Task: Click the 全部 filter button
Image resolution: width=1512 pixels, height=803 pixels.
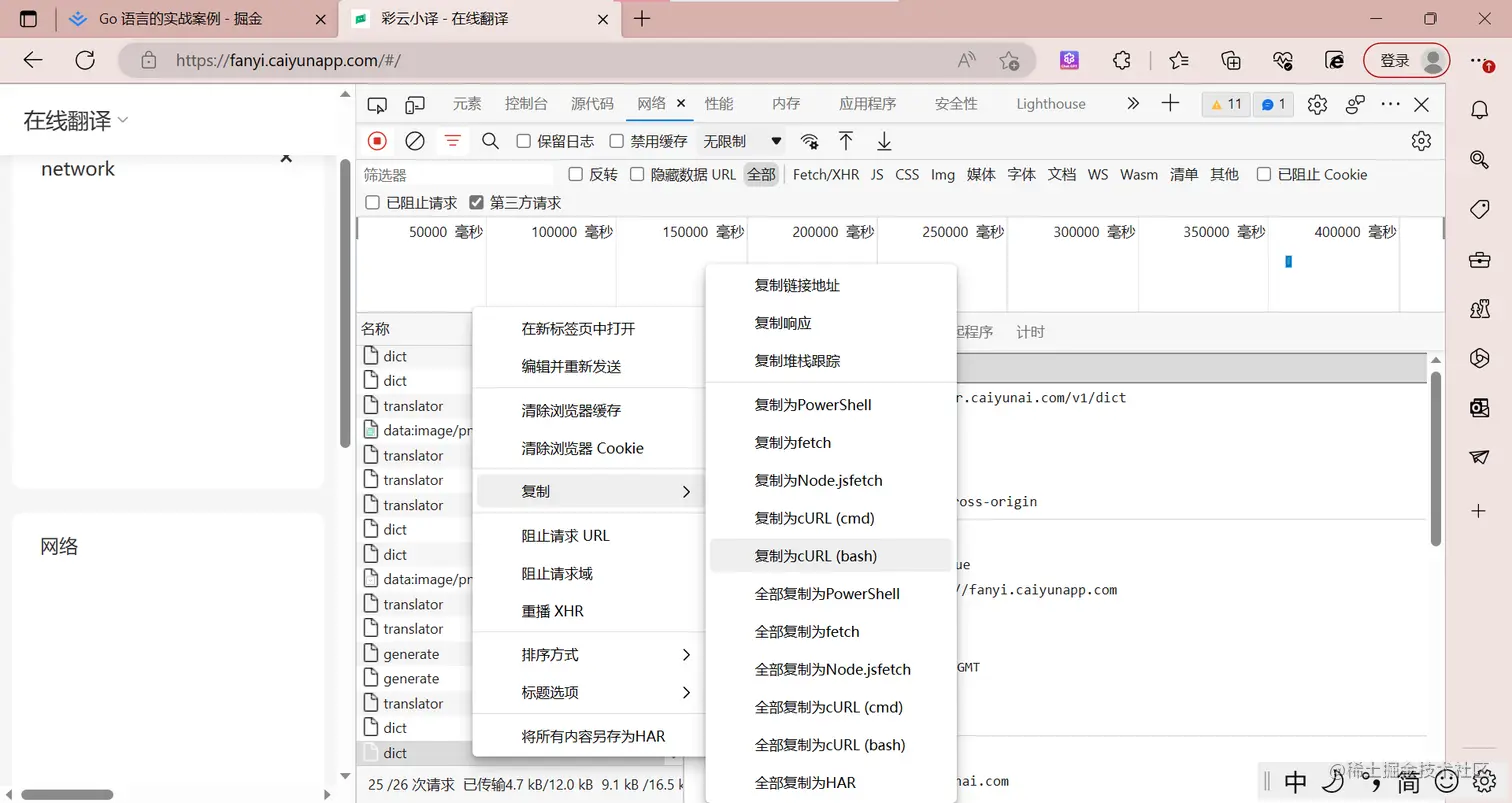Action: 761,174
